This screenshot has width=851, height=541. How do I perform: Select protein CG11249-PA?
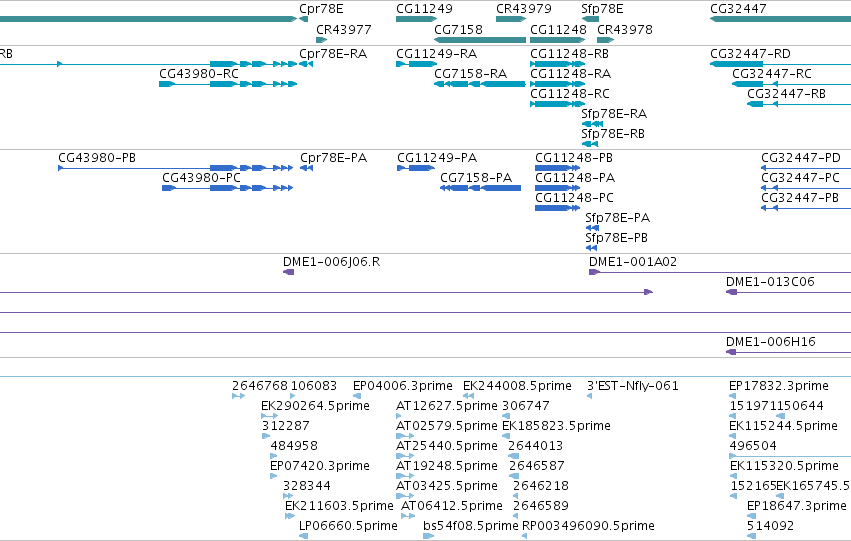[437, 158]
